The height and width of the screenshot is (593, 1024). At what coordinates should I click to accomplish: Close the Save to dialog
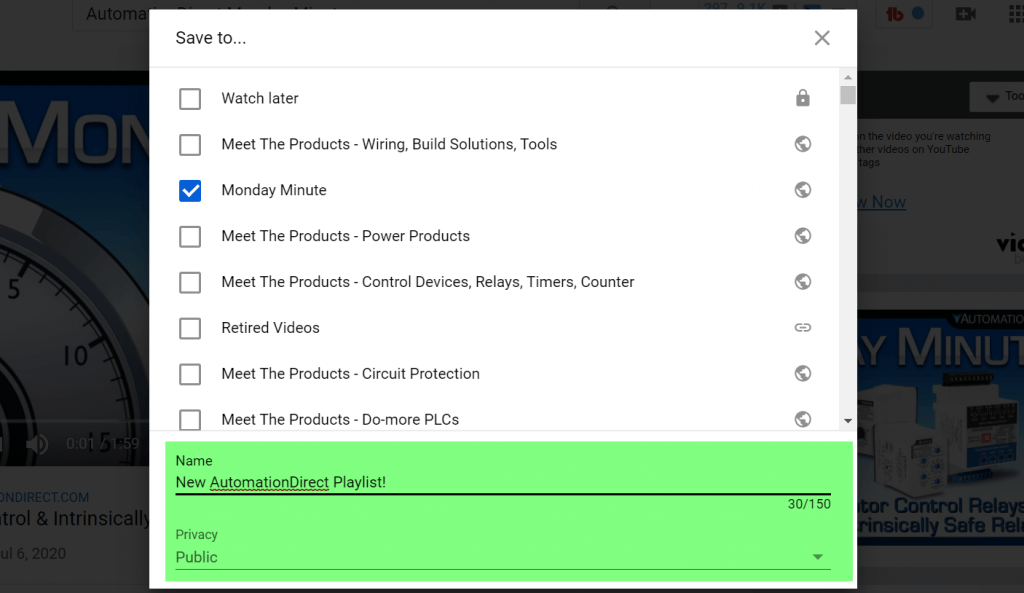[822, 38]
